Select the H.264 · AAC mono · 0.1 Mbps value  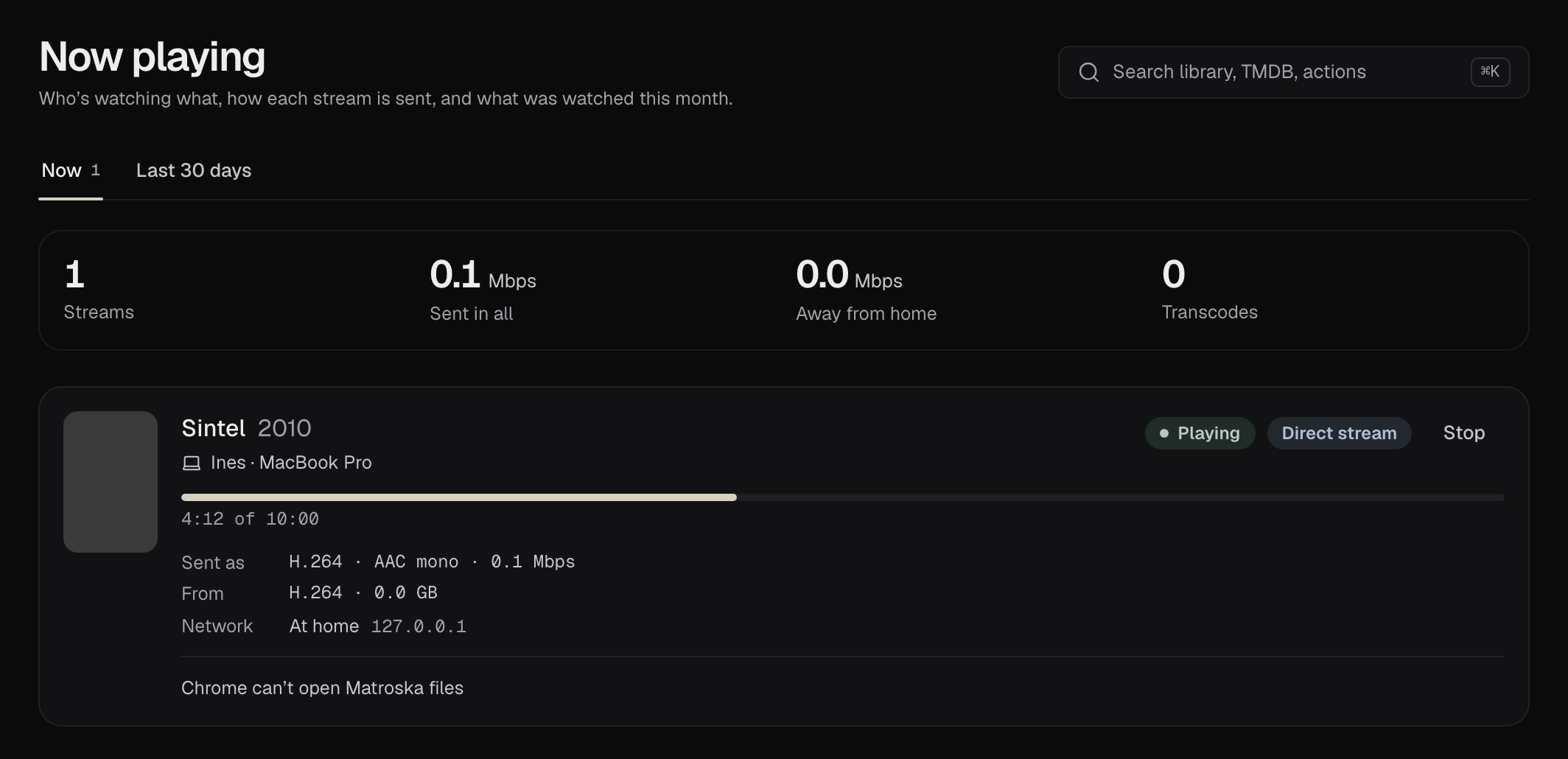click(x=432, y=562)
